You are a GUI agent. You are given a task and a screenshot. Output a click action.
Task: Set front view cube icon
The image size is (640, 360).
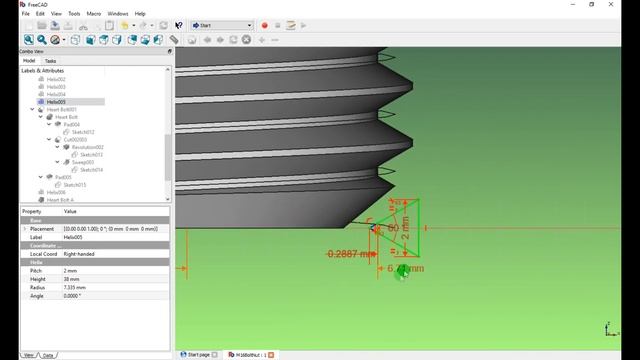click(90, 40)
